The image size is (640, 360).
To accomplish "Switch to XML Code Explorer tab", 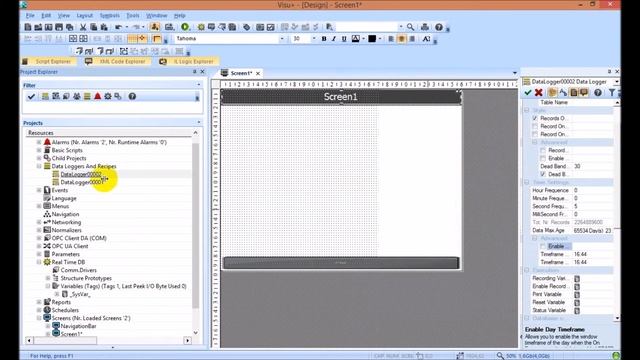I will 118,61.
